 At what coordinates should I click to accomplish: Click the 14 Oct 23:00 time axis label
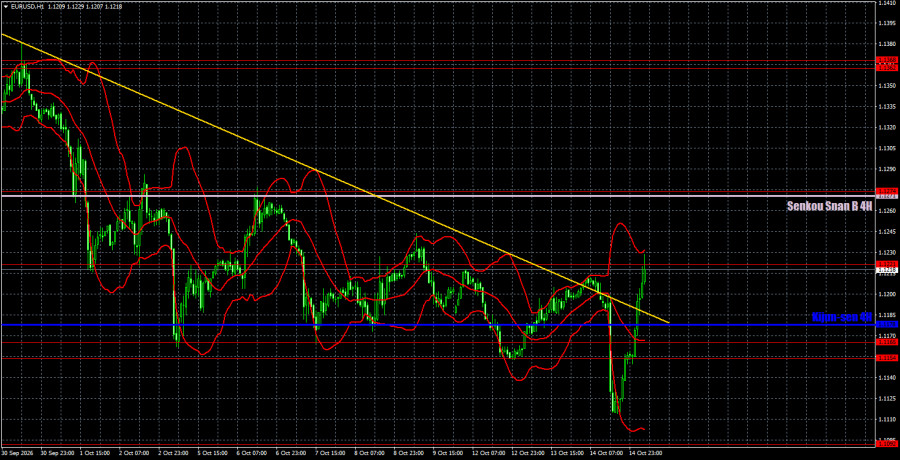click(x=645, y=453)
